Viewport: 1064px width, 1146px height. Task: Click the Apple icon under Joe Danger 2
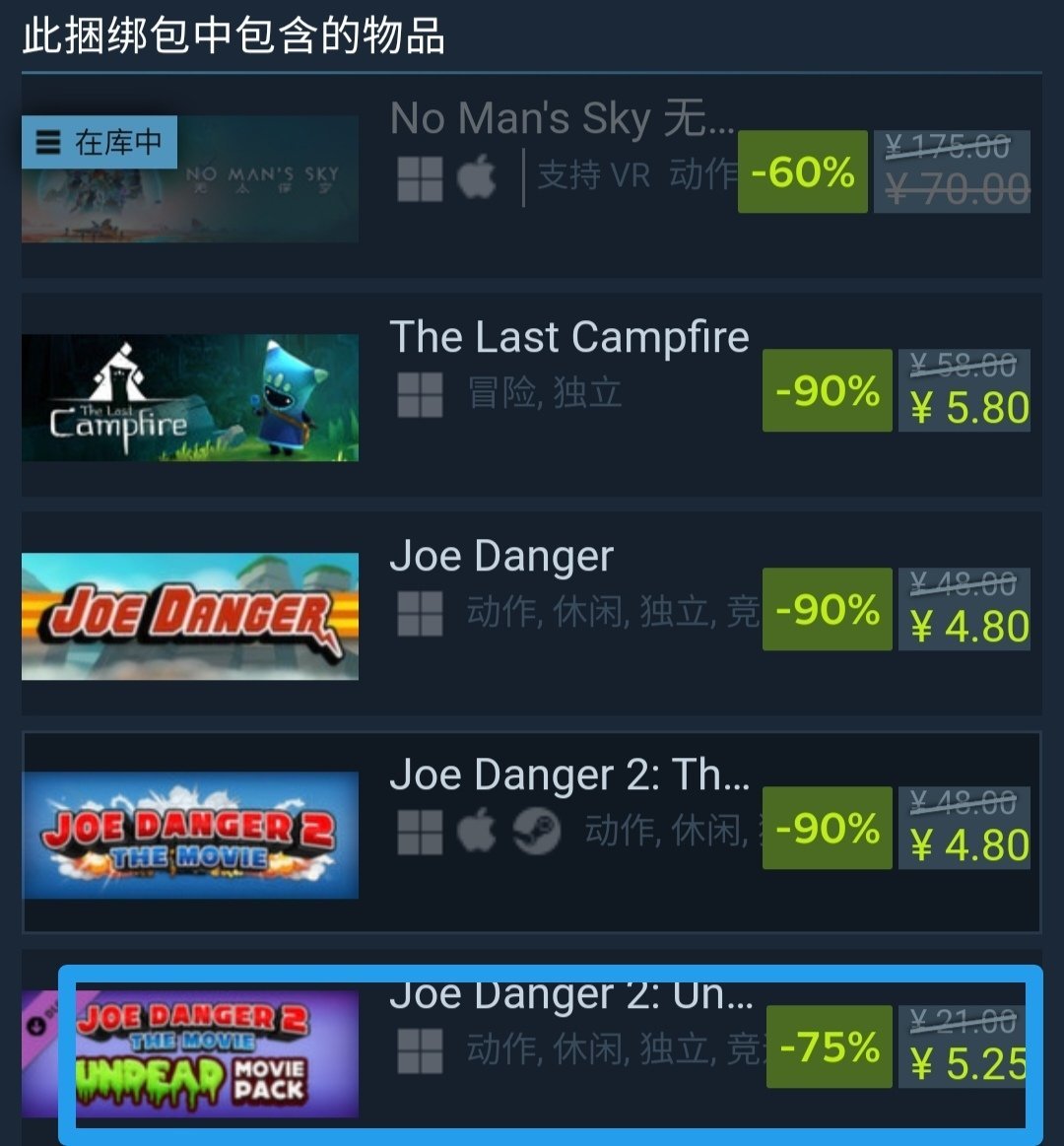pyautogui.click(x=477, y=832)
